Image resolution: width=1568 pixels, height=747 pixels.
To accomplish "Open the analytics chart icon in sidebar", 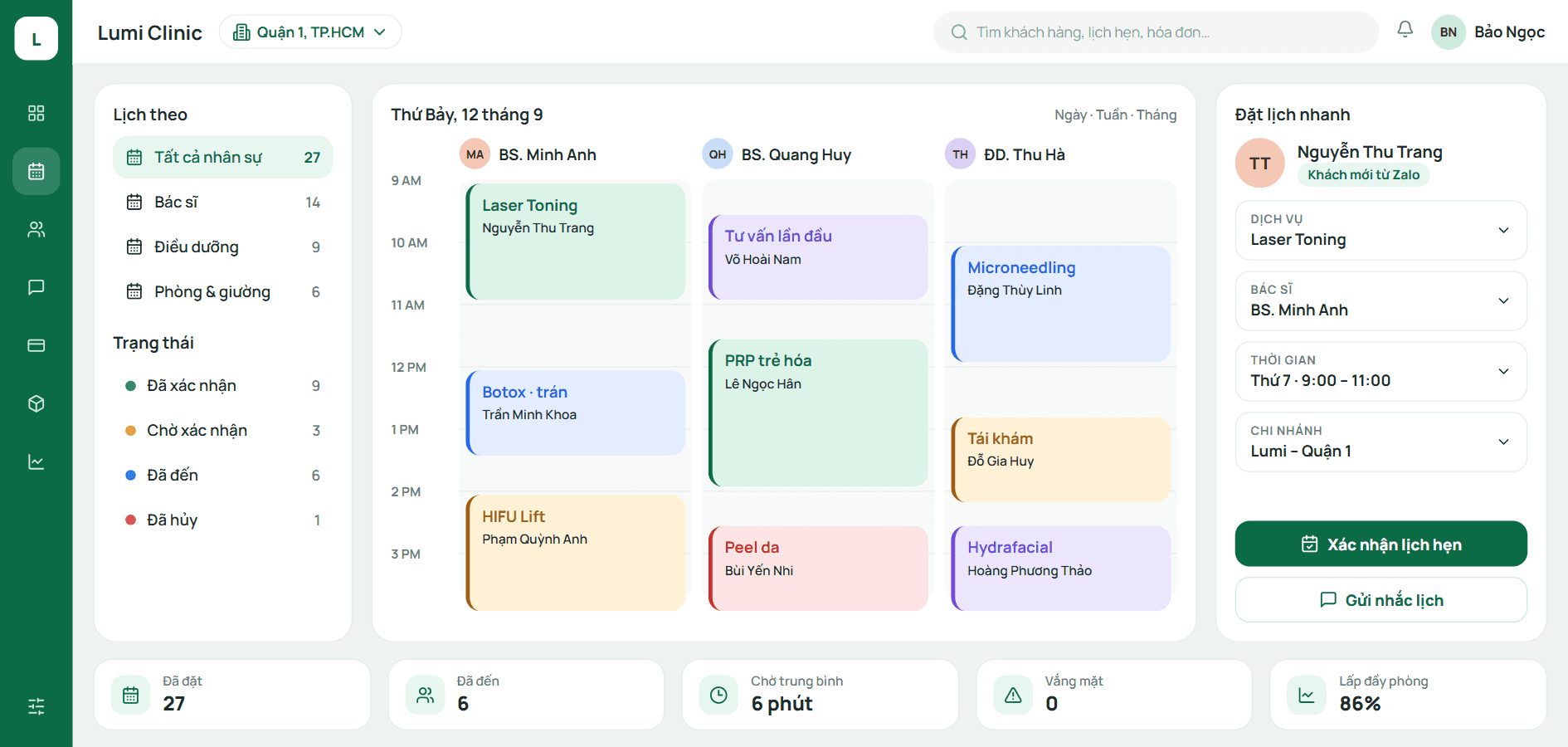I will (36, 461).
